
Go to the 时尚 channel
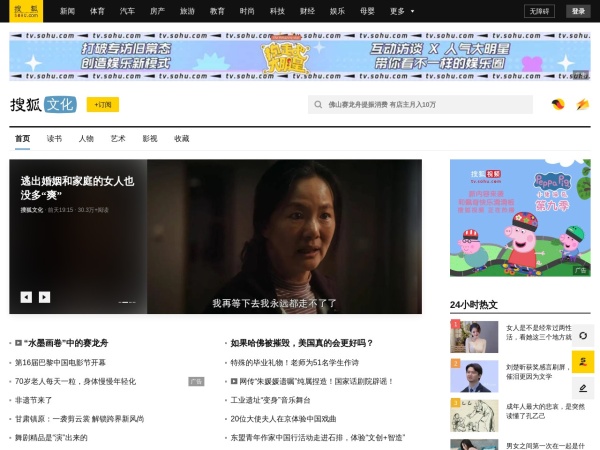click(247, 11)
